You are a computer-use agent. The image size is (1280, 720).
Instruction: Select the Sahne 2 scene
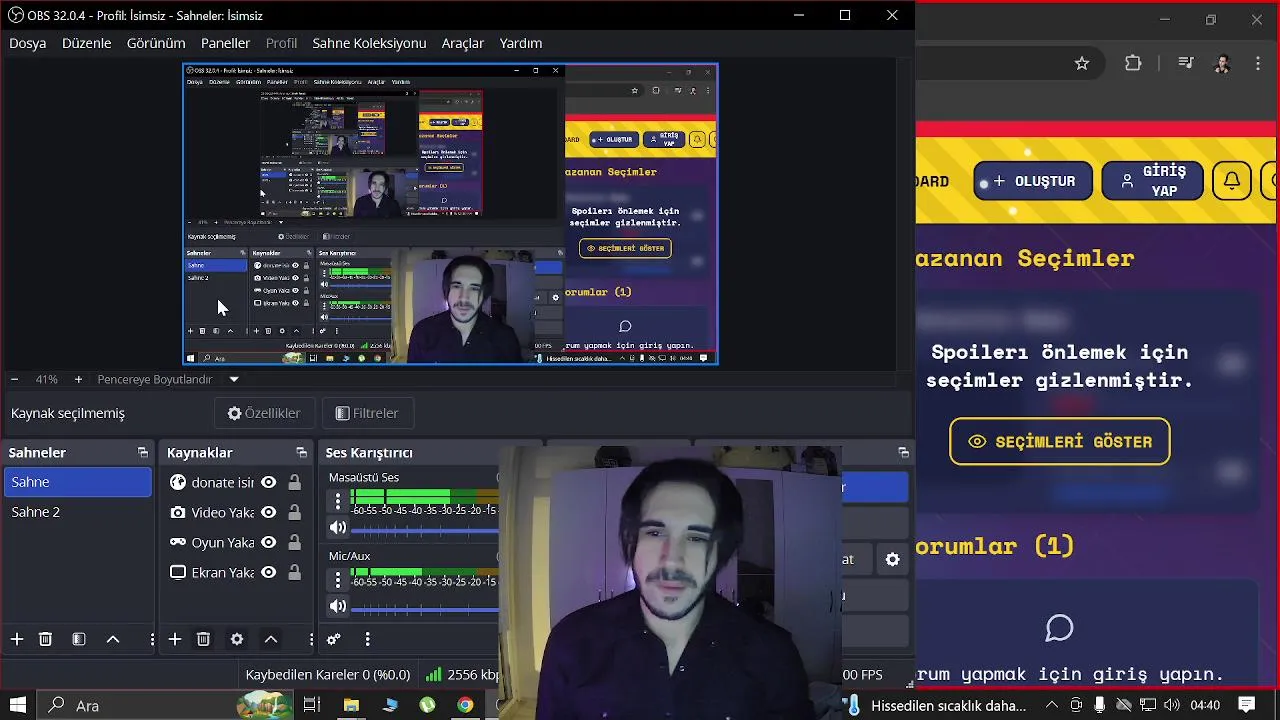pos(77,512)
